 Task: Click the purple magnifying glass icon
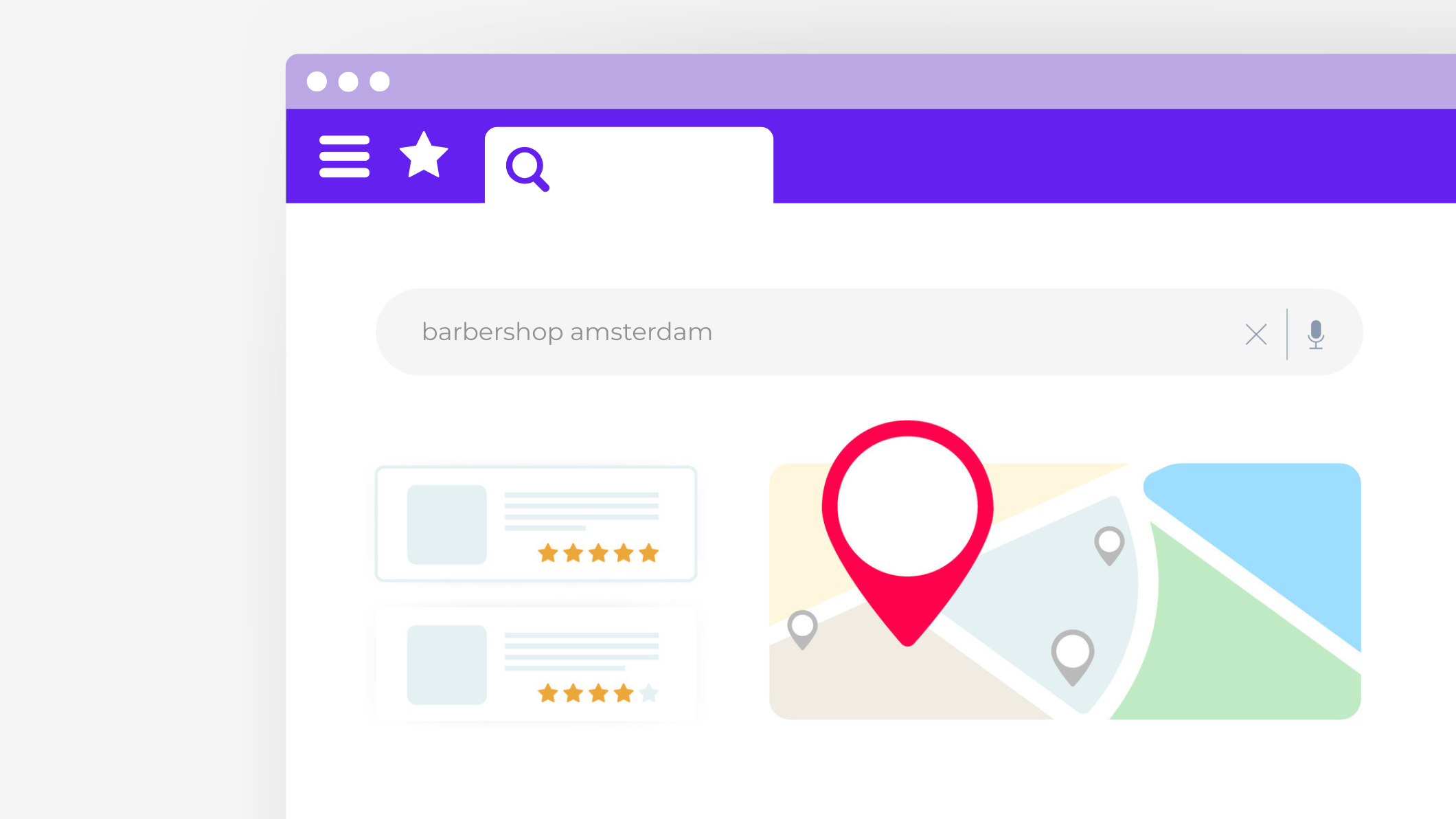click(527, 169)
